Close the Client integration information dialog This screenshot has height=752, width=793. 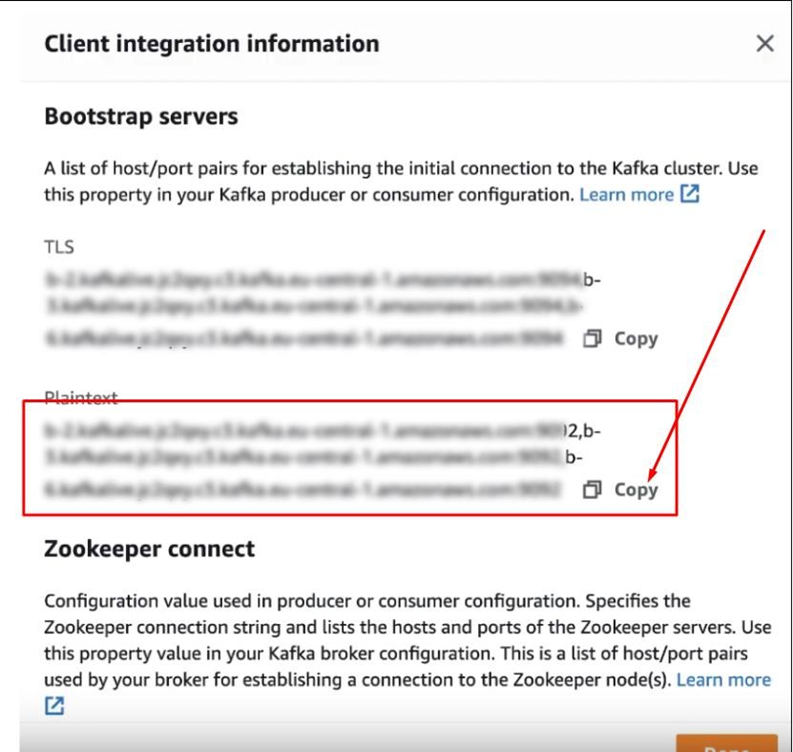tap(765, 44)
